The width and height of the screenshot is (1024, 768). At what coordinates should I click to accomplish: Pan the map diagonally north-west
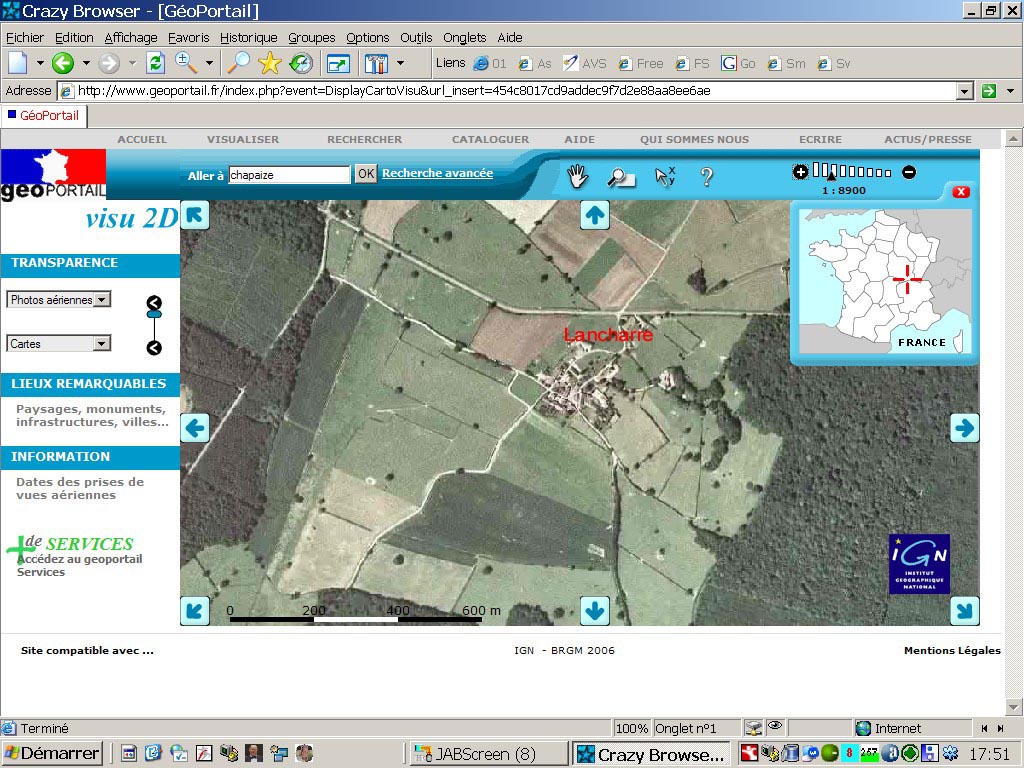[x=195, y=215]
